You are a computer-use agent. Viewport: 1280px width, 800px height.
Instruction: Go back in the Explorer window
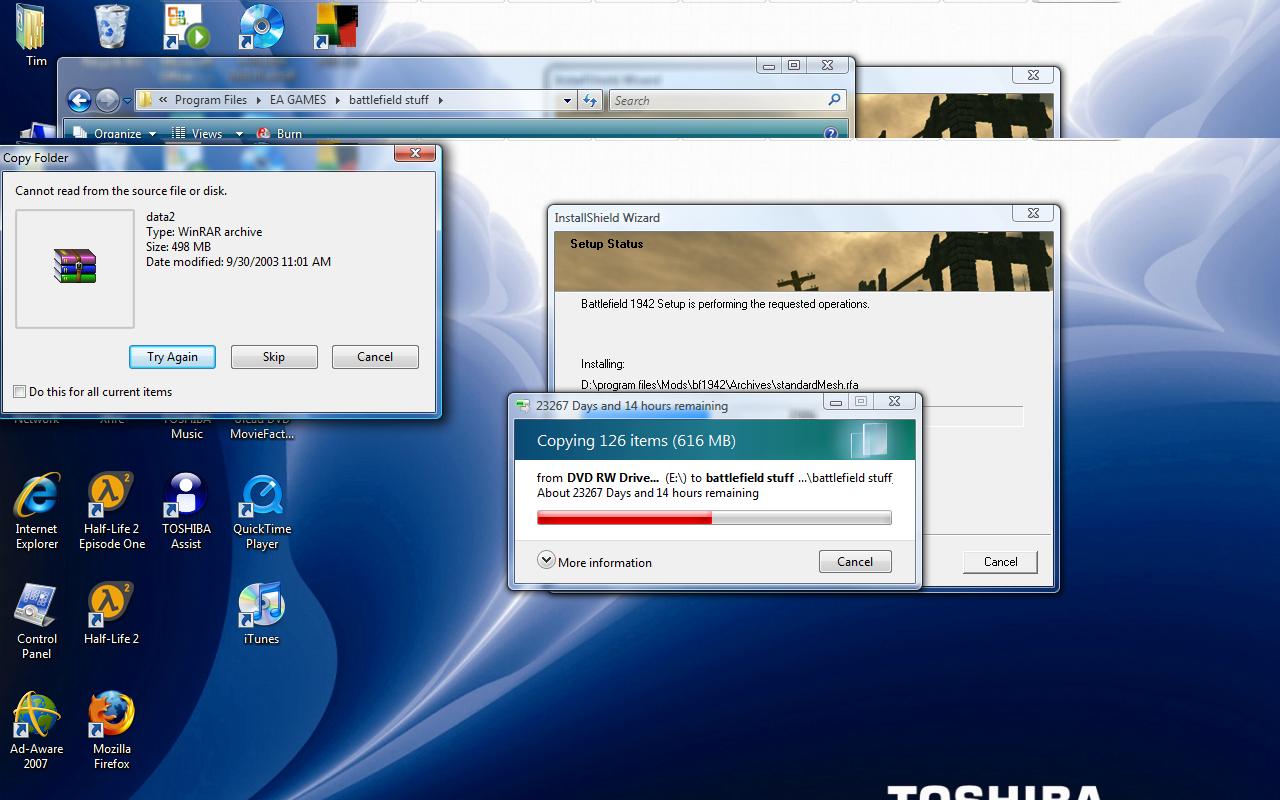[x=79, y=100]
